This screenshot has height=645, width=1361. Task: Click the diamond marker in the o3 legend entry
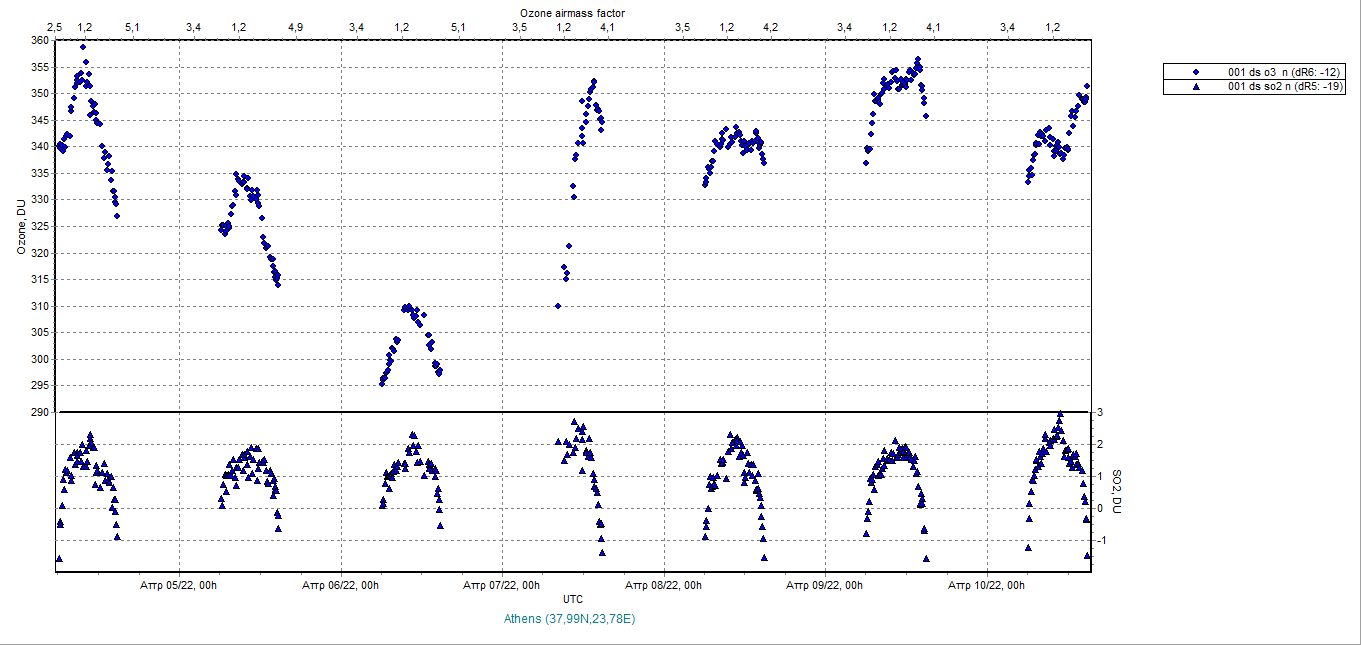coord(1196,72)
